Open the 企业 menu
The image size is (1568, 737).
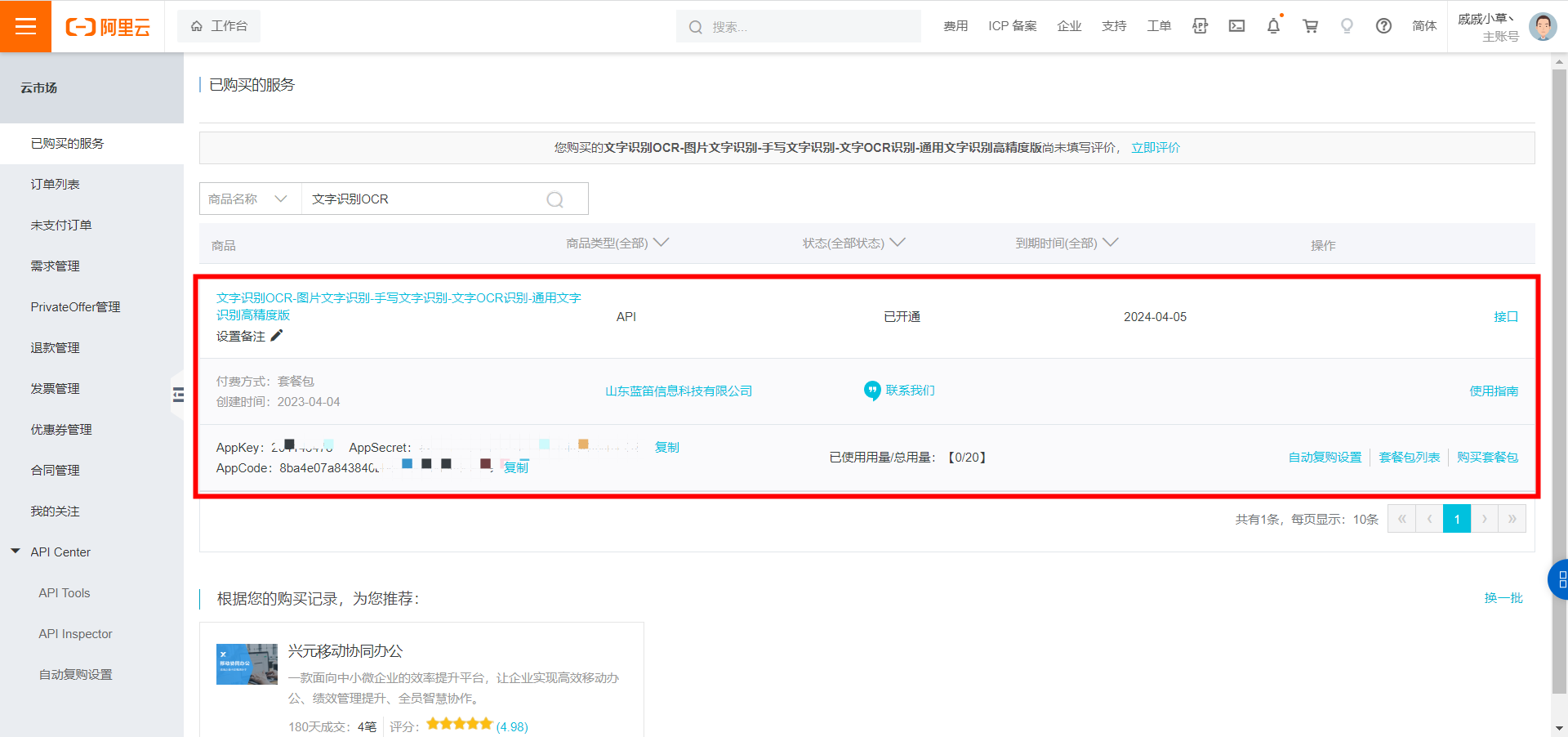(x=1069, y=26)
